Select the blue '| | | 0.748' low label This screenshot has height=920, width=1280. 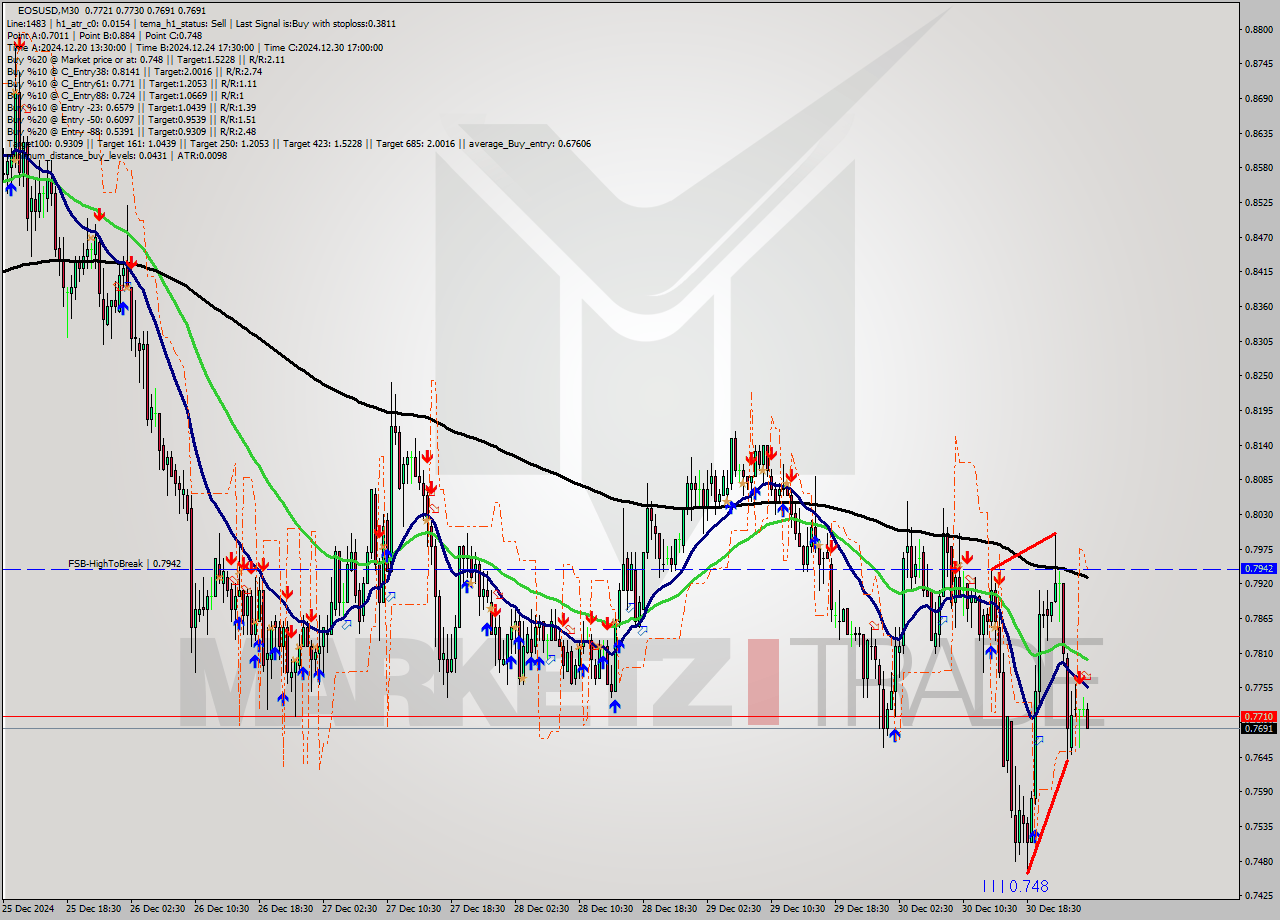click(x=1015, y=886)
